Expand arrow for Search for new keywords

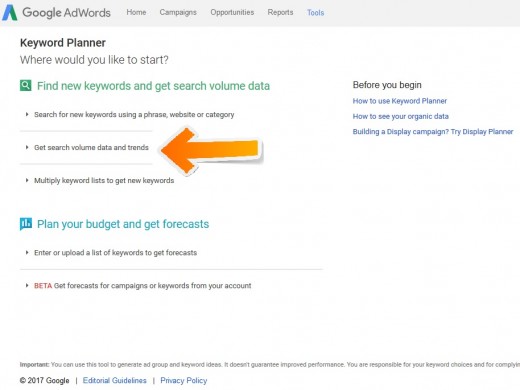point(27,114)
